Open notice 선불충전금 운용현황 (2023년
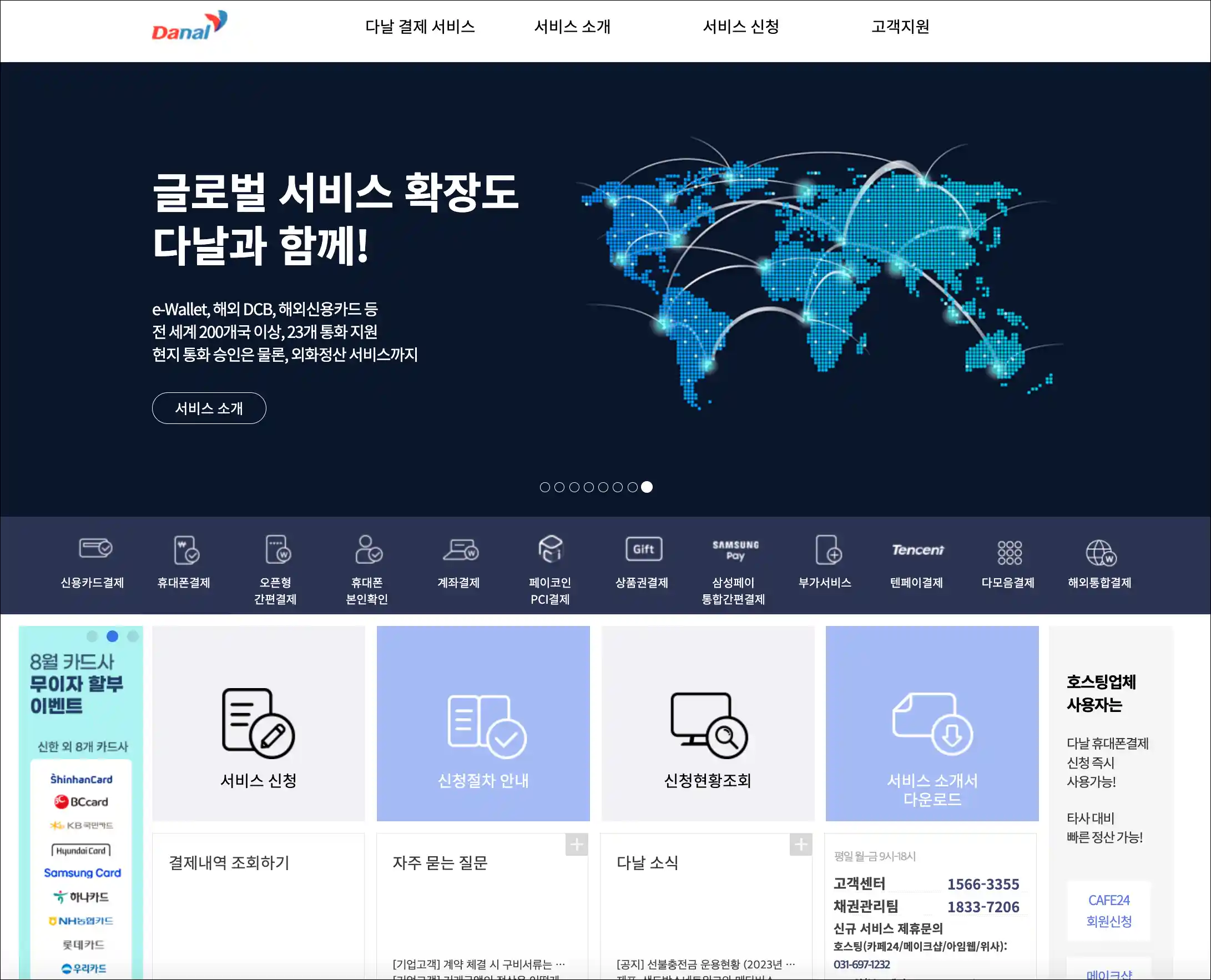 [706, 963]
